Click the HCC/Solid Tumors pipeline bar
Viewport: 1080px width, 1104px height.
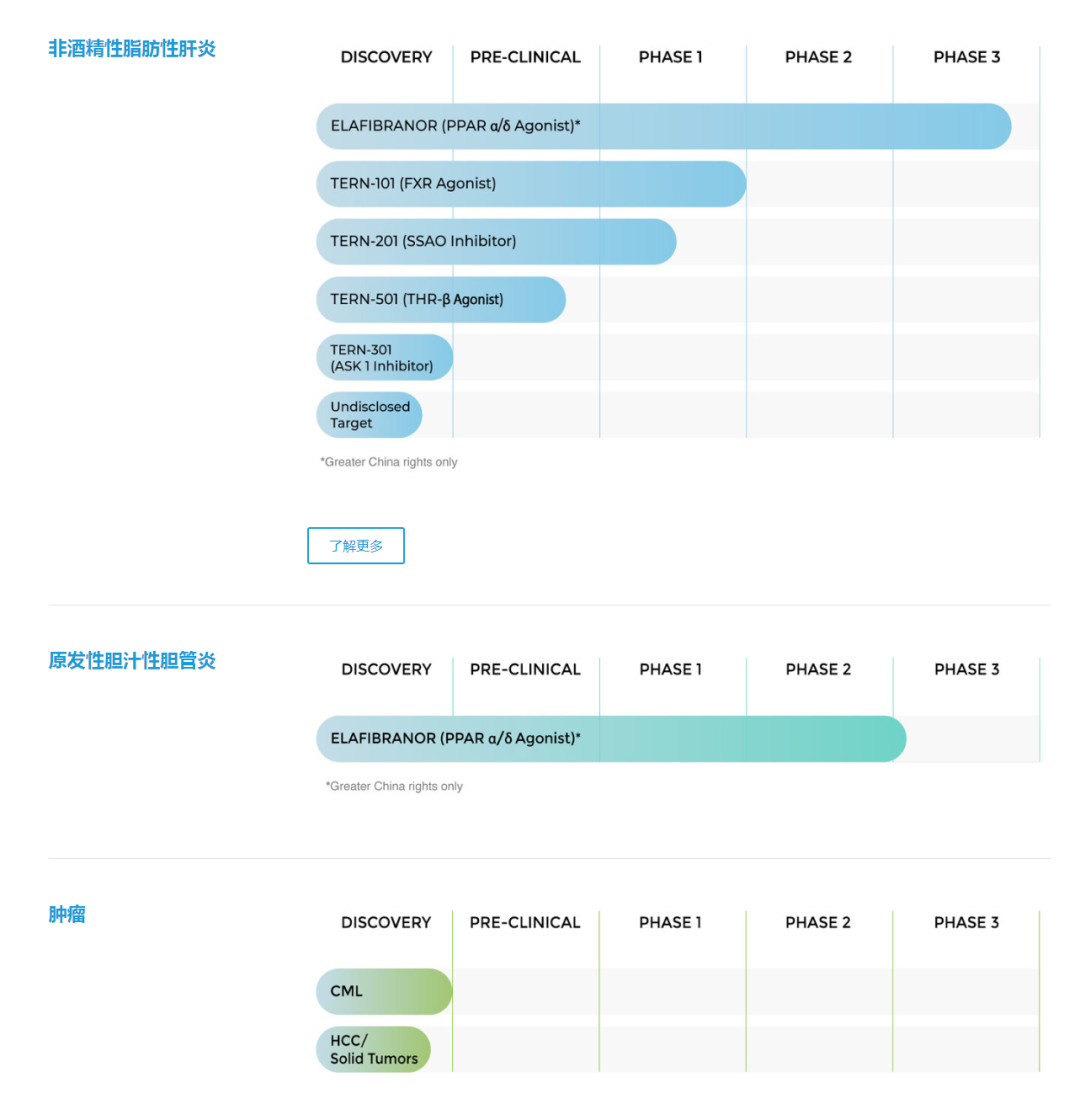pos(373,1049)
